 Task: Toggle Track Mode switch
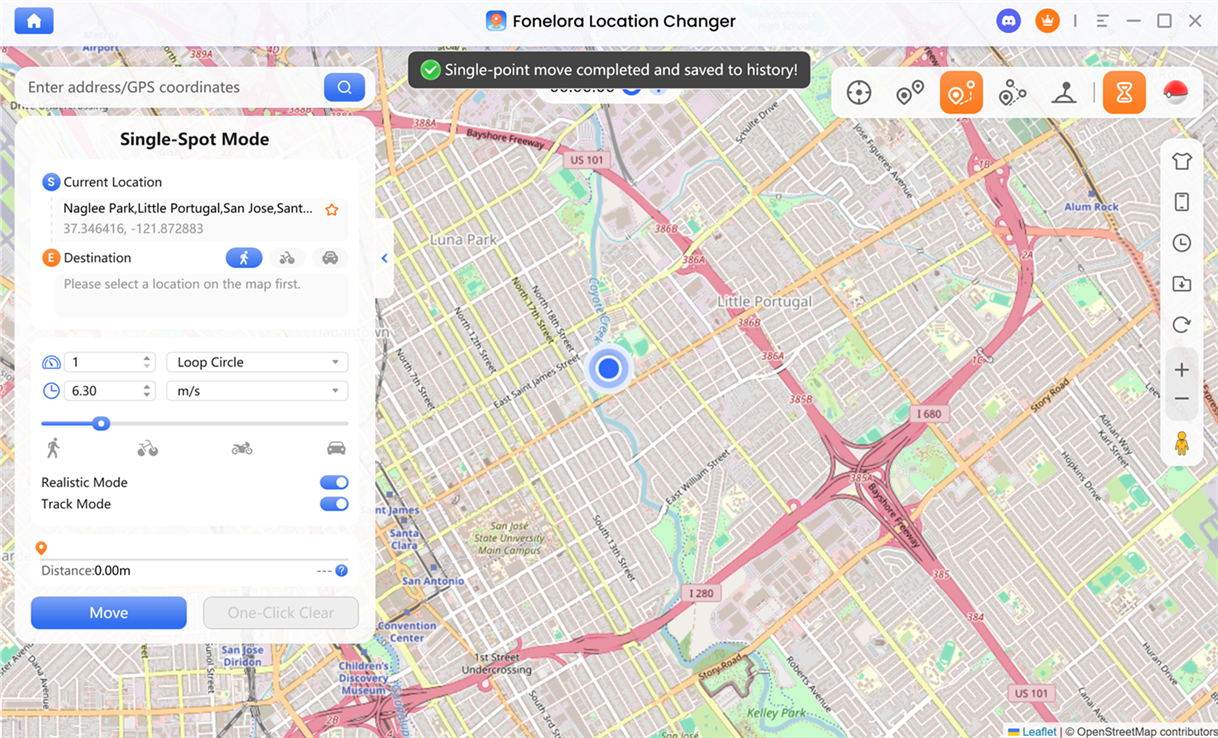(334, 504)
